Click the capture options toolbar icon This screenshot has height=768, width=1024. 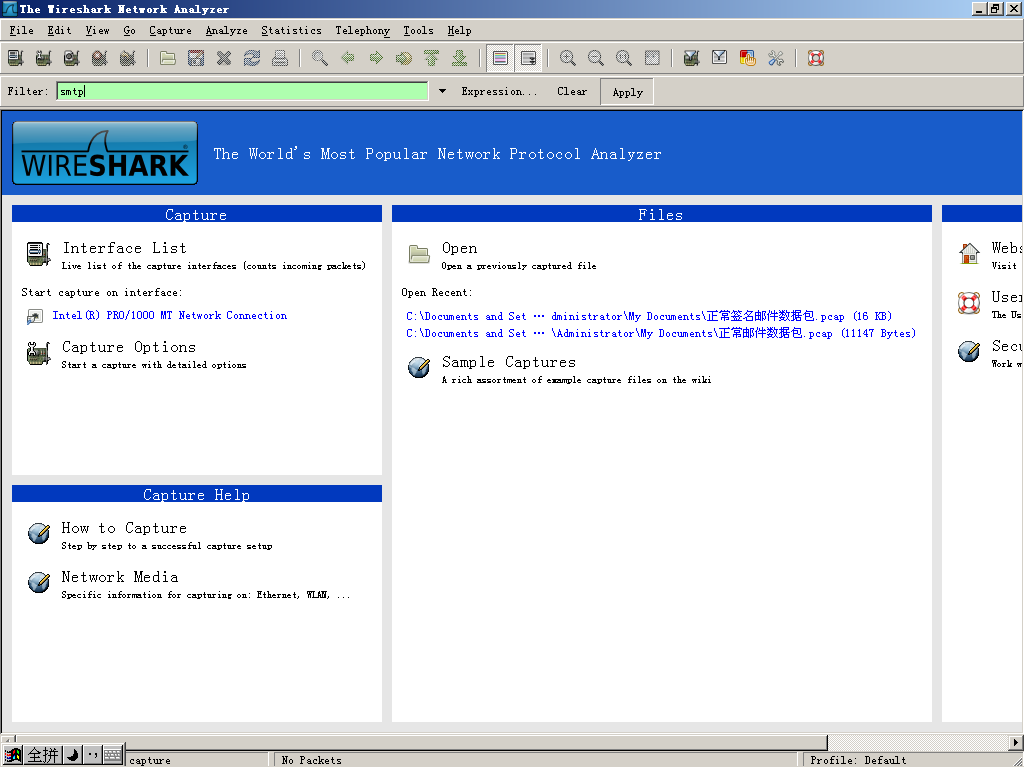pos(44,58)
